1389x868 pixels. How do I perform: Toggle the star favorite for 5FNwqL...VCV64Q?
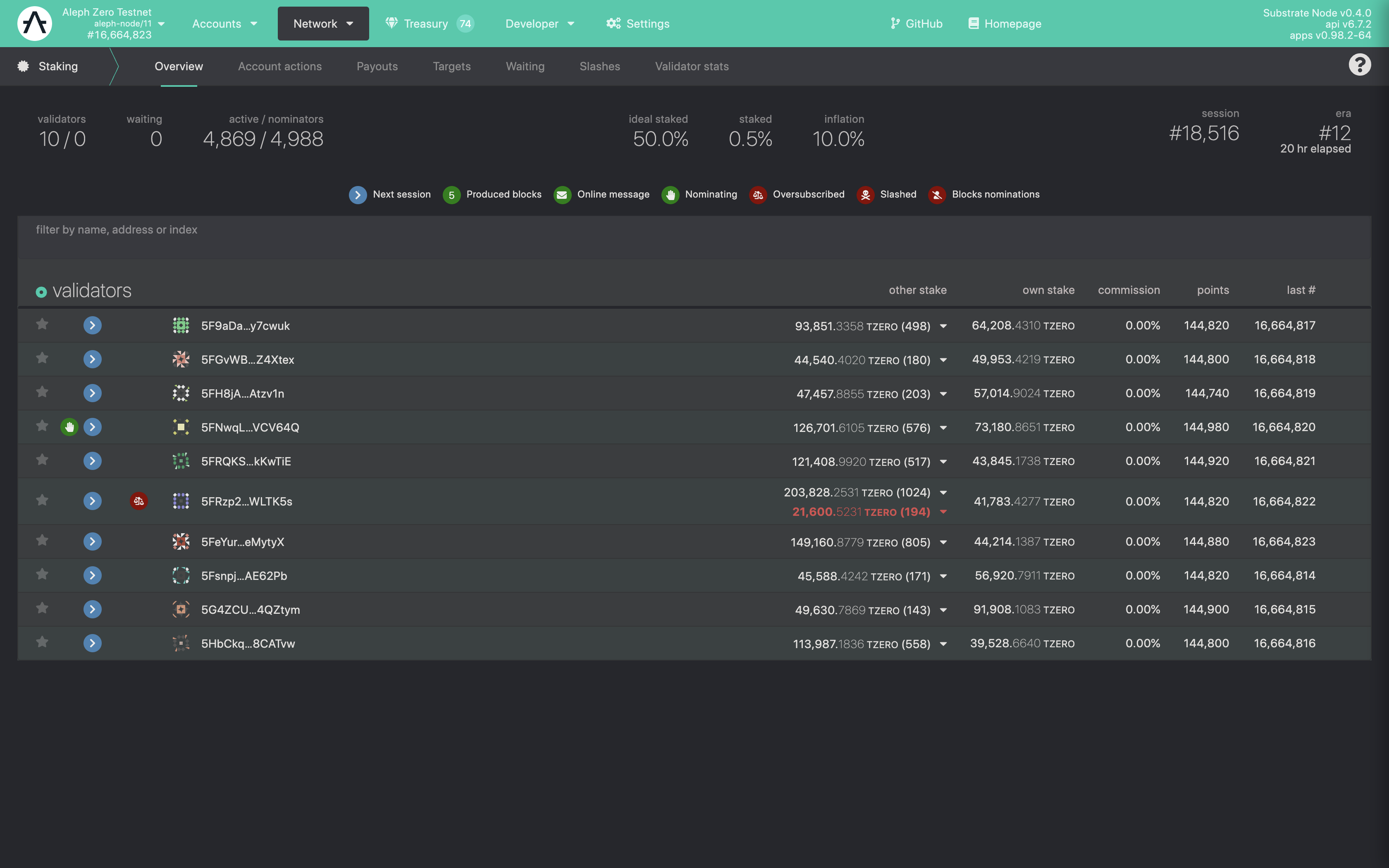[x=40, y=427]
